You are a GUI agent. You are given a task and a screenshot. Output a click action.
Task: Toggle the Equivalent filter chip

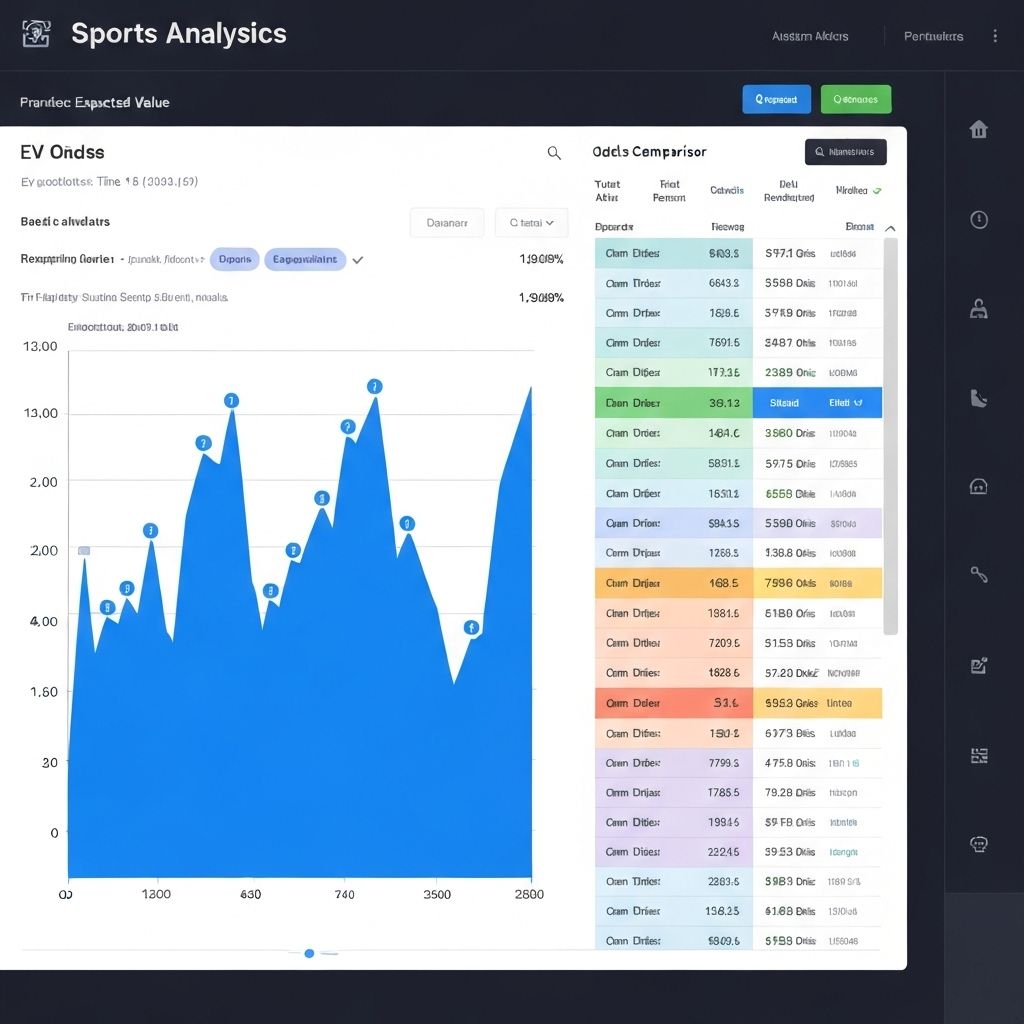tap(305, 259)
